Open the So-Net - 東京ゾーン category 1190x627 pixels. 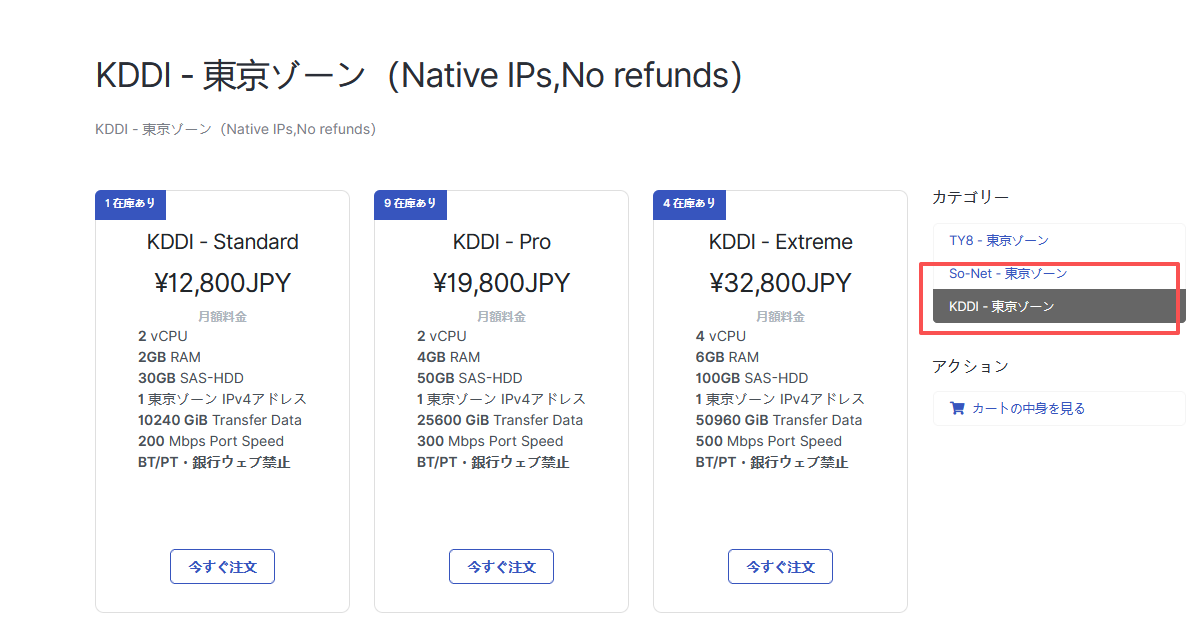[x=1007, y=273]
